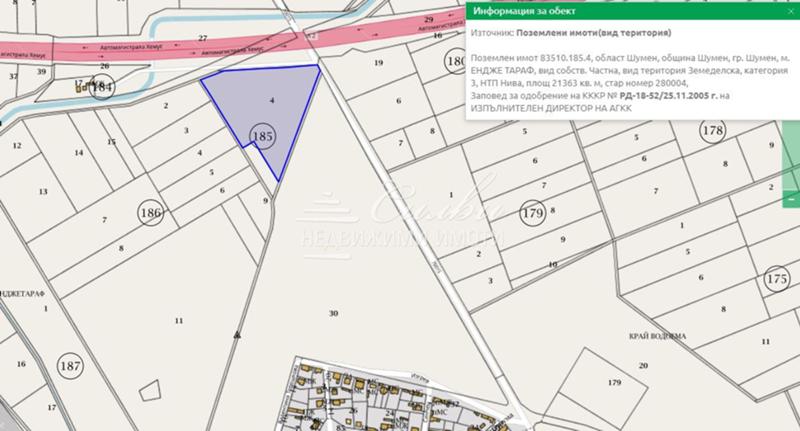Select parcel 11 beside the triangle marker
Image resolution: width=800 pixels, height=431 pixels.
179,320
